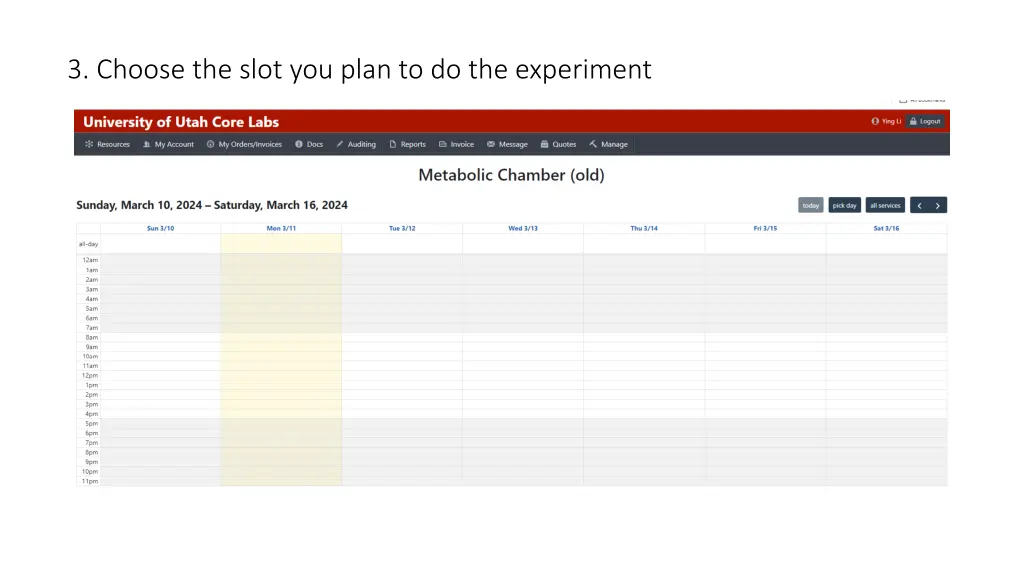This screenshot has width=1024, height=576.
Task: Click the all services button
Action: [884, 205]
